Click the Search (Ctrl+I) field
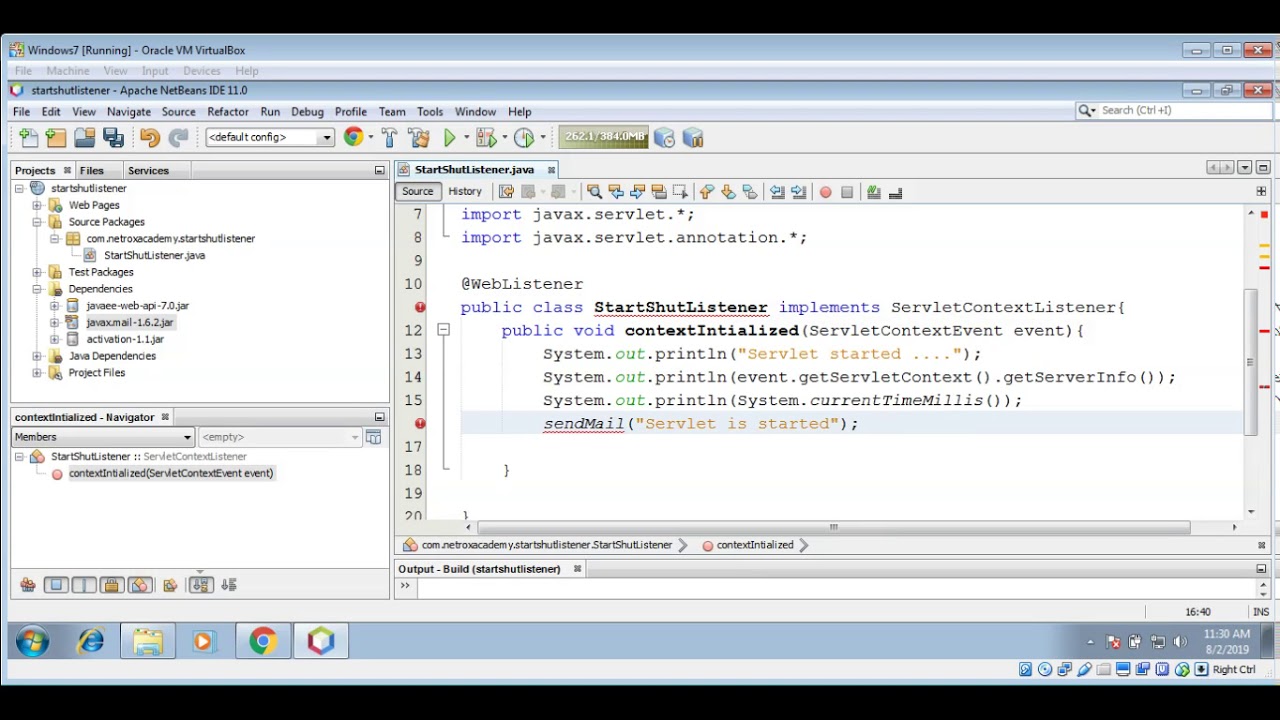The height and width of the screenshot is (720, 1280). point(1180,111)
